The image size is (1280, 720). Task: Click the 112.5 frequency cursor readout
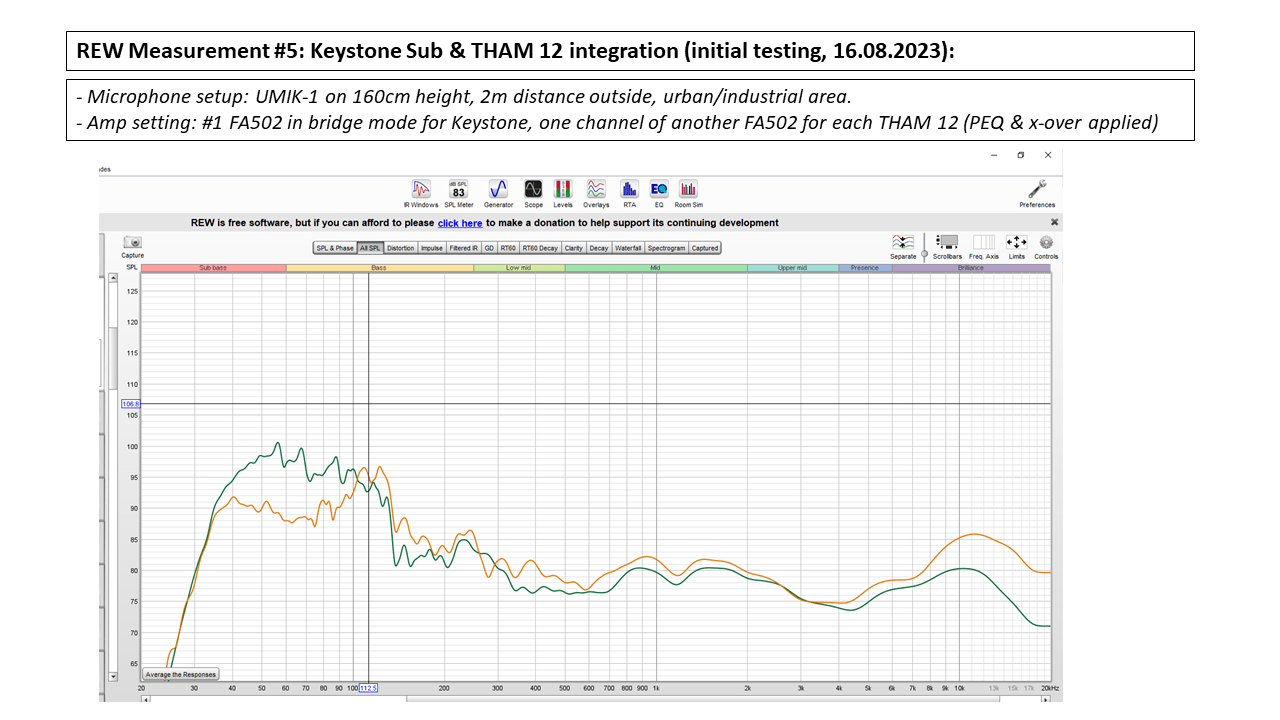pyautogui.click(x=368, y=688)
